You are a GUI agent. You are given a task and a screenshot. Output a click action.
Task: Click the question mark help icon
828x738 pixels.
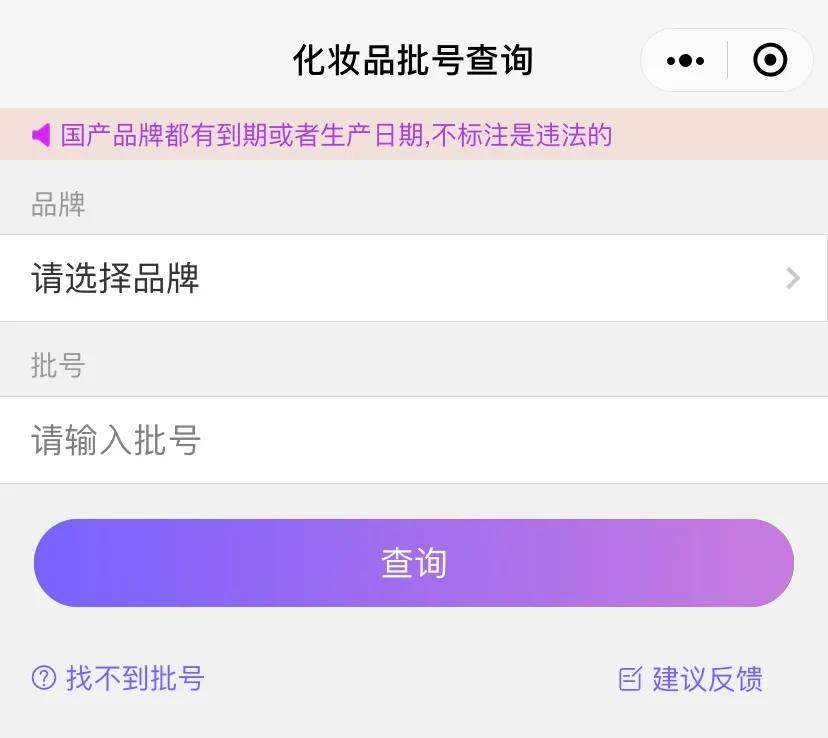44,678
